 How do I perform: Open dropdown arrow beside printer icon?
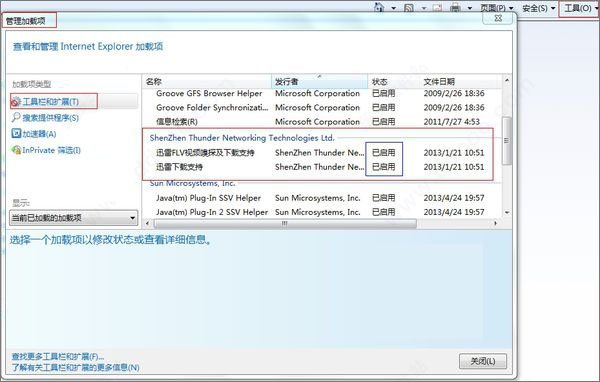coord(470,8)
